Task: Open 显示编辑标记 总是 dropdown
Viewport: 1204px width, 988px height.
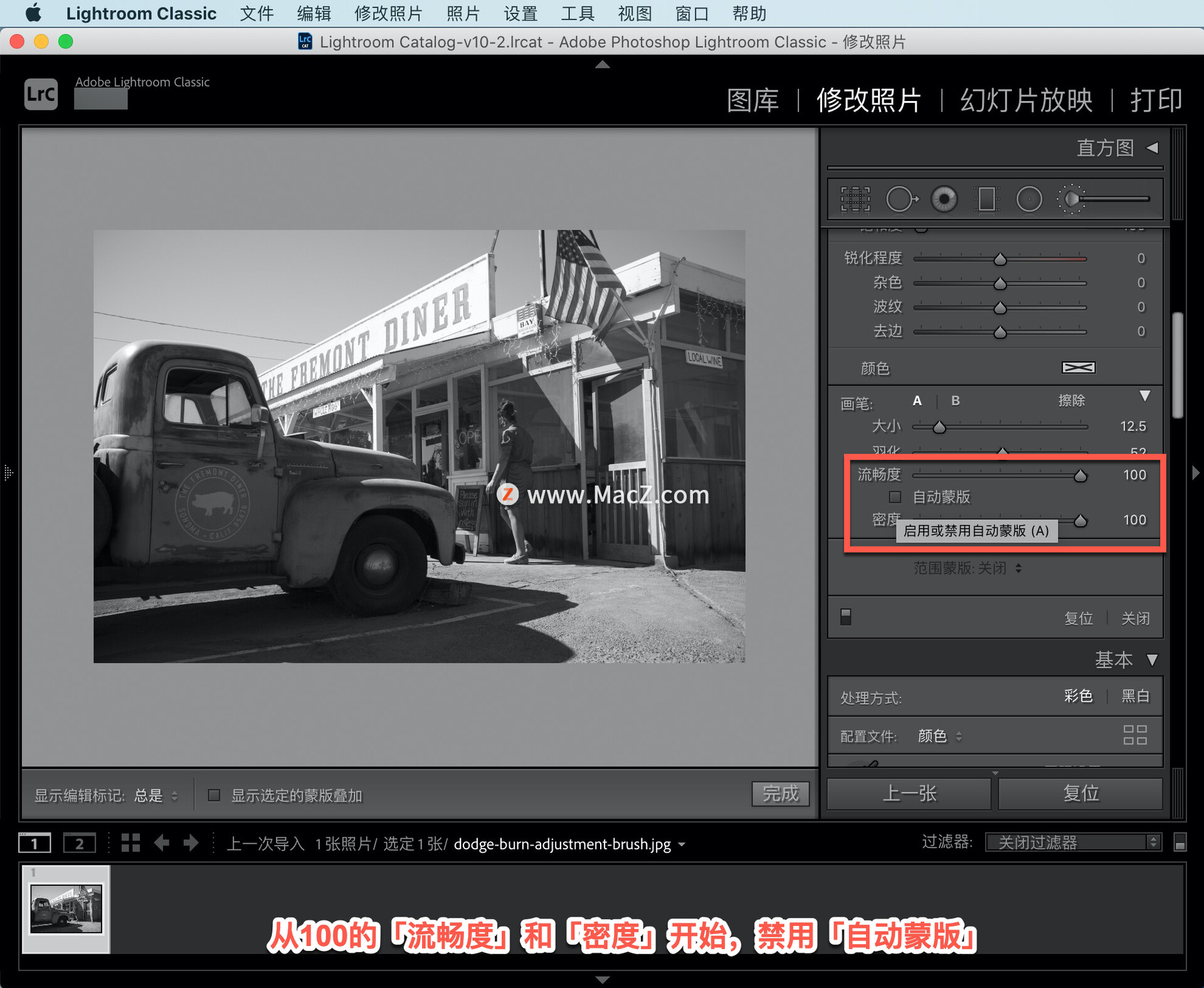Action: 156,795
